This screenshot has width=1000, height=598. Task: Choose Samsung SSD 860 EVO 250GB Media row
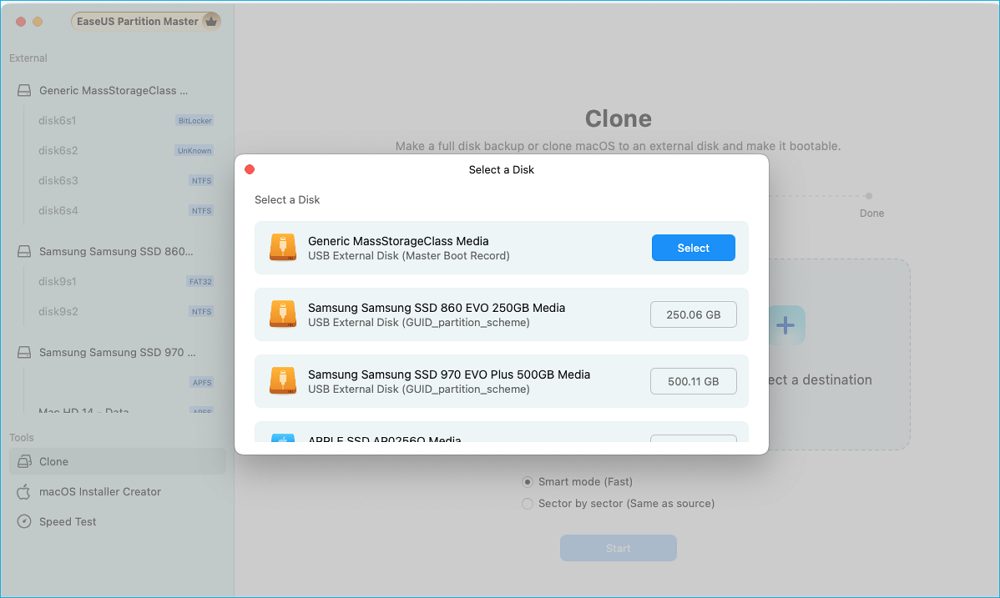(501, 314)
